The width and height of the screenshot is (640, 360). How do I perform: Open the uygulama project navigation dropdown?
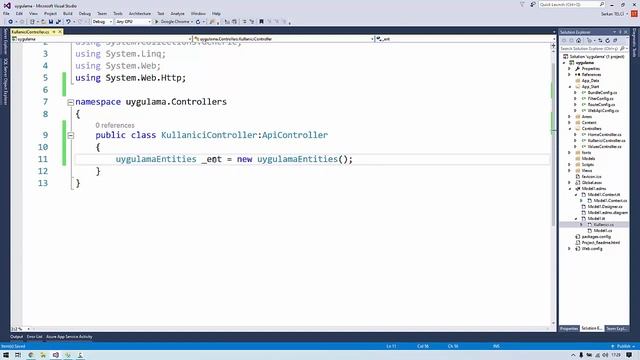click(102, 39)
